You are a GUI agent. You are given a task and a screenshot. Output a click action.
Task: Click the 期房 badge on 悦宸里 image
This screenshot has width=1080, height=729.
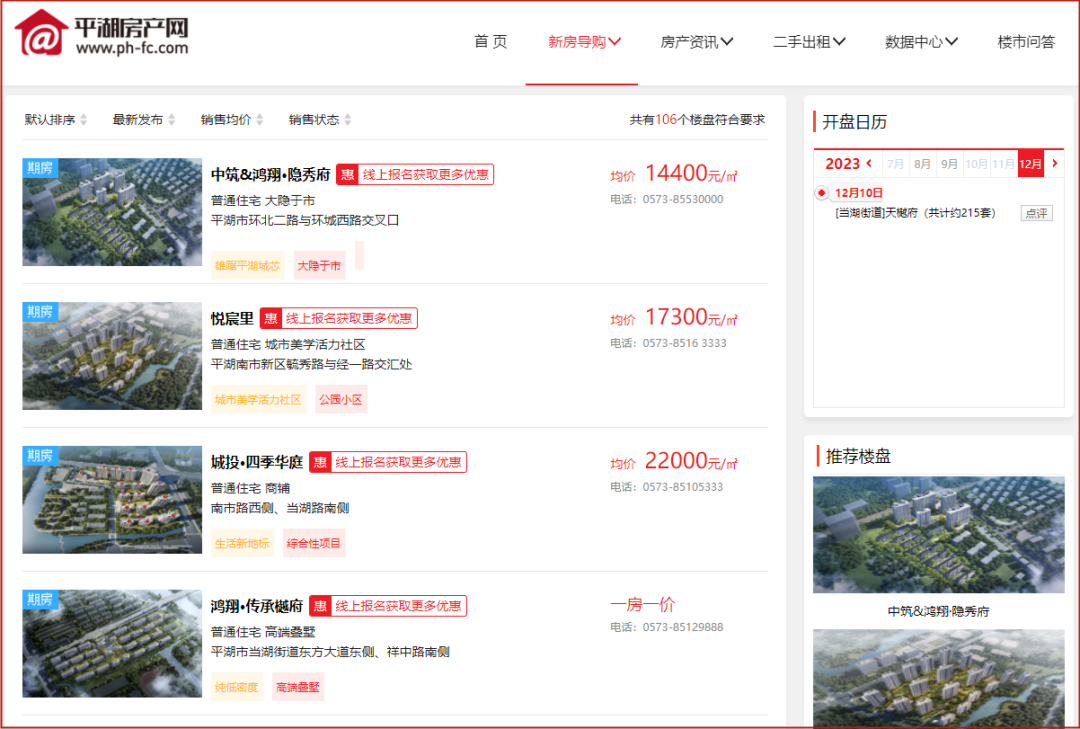40,311
